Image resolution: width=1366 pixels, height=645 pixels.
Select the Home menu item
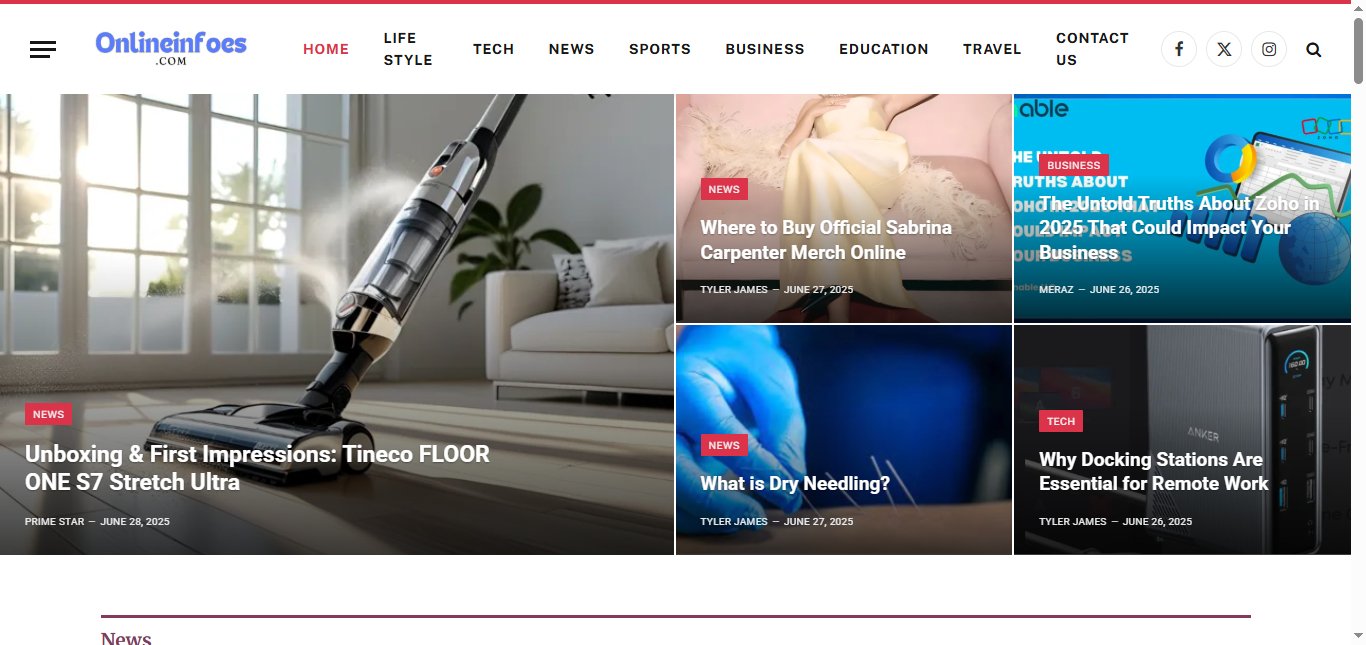(326, 49)
